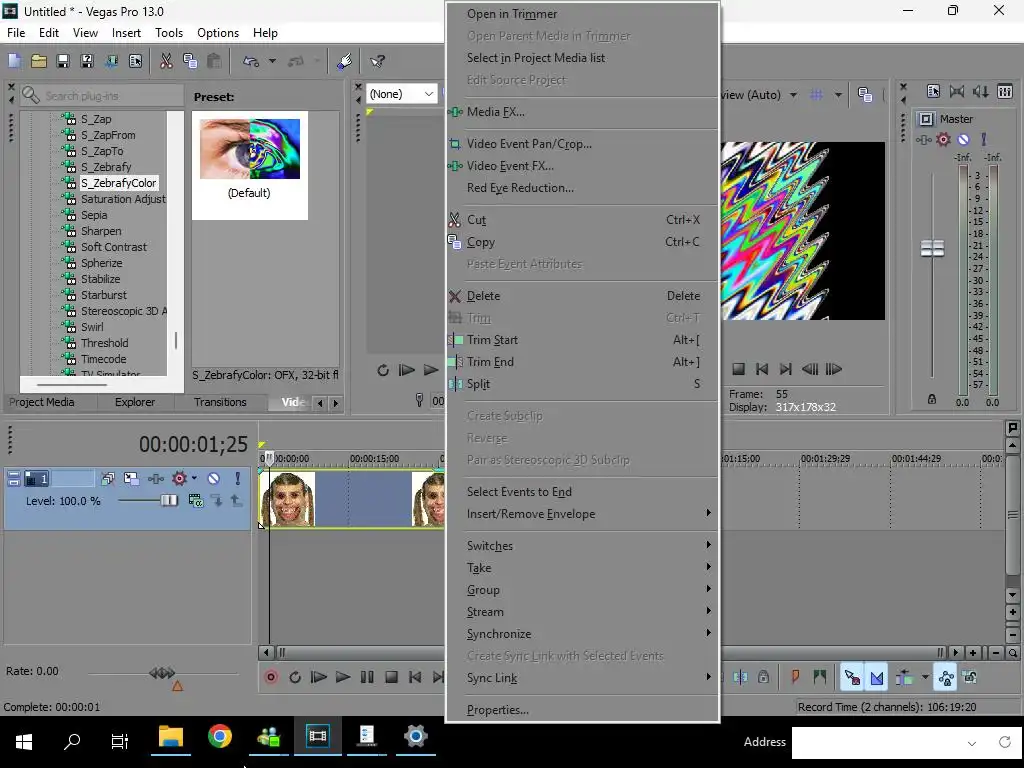Viewport: 1024px width, 768px height.
Task: Click the Master bus FX gear icon
Action: [943, 139]
